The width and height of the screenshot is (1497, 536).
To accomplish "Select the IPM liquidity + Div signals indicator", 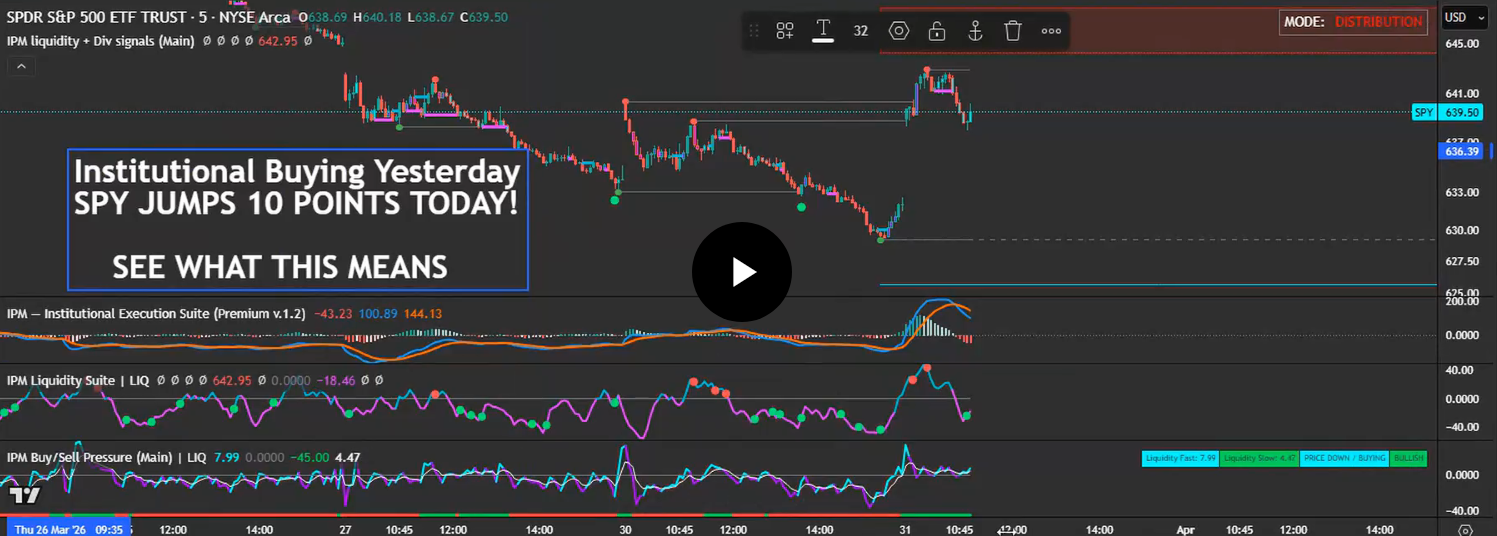I will (100, 41).
